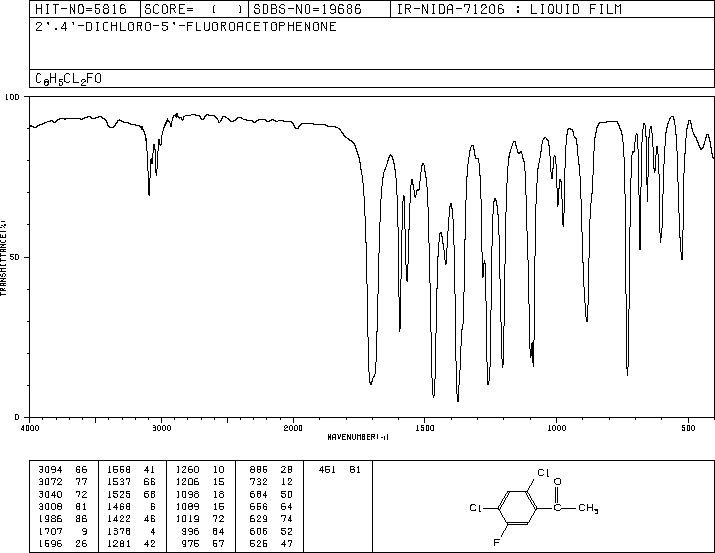Click the 2000 tick label on x-axis
Screen dimensions: 715x553
click(293, 428)
